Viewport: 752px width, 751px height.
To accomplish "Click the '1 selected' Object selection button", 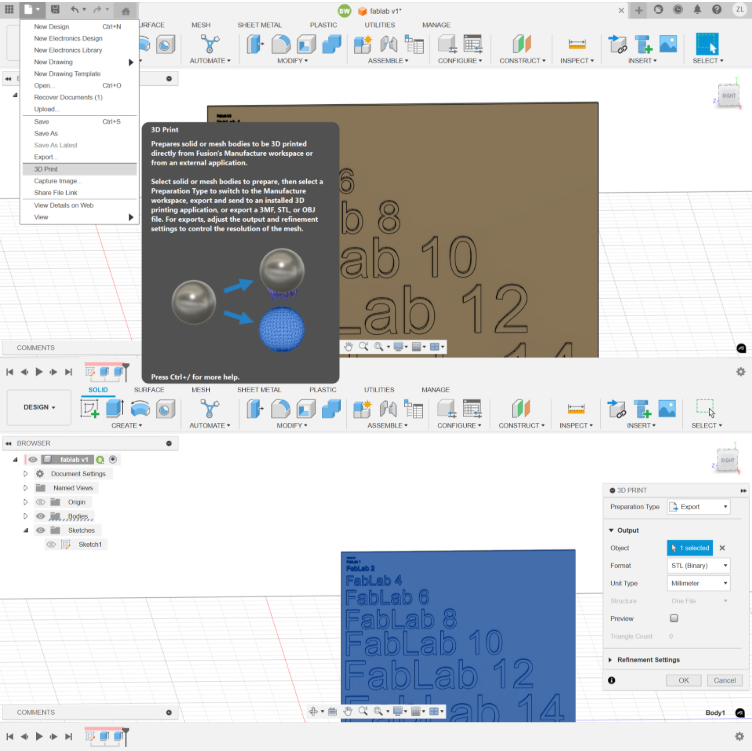I will point(690,548).
